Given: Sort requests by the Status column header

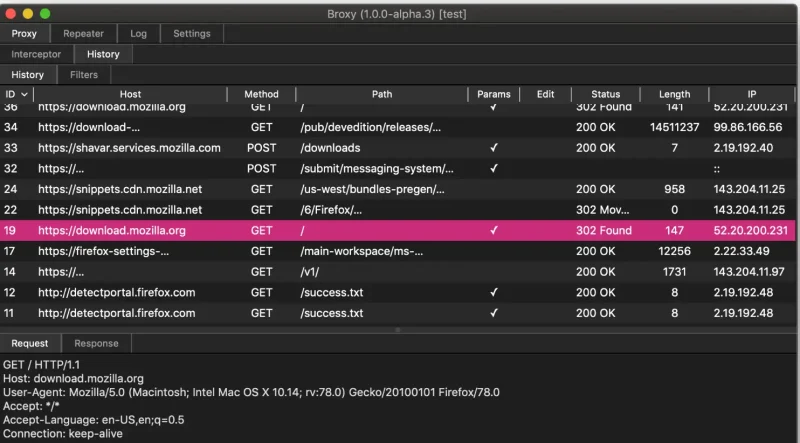Looking at the screenshot, I should point(605,94).
